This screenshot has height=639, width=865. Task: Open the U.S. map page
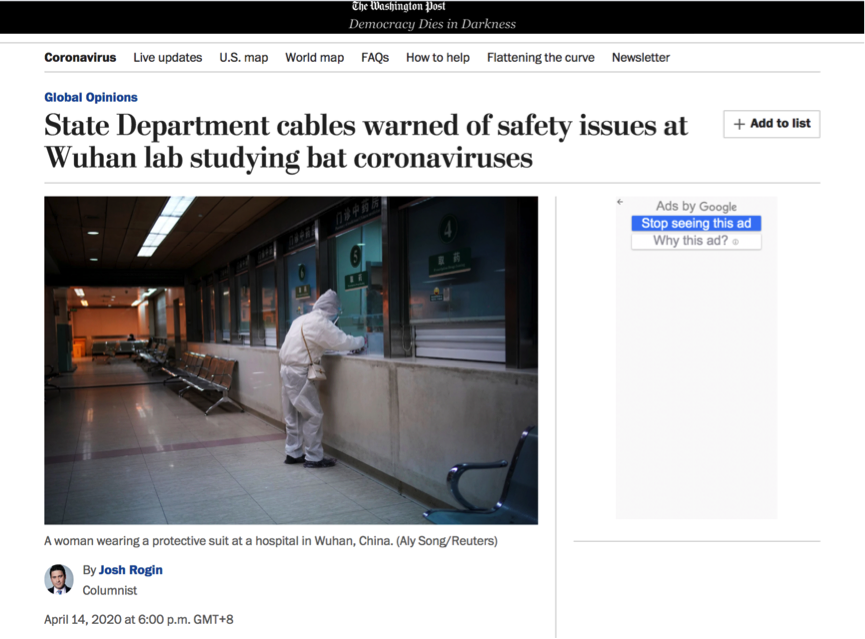[244, 58]
